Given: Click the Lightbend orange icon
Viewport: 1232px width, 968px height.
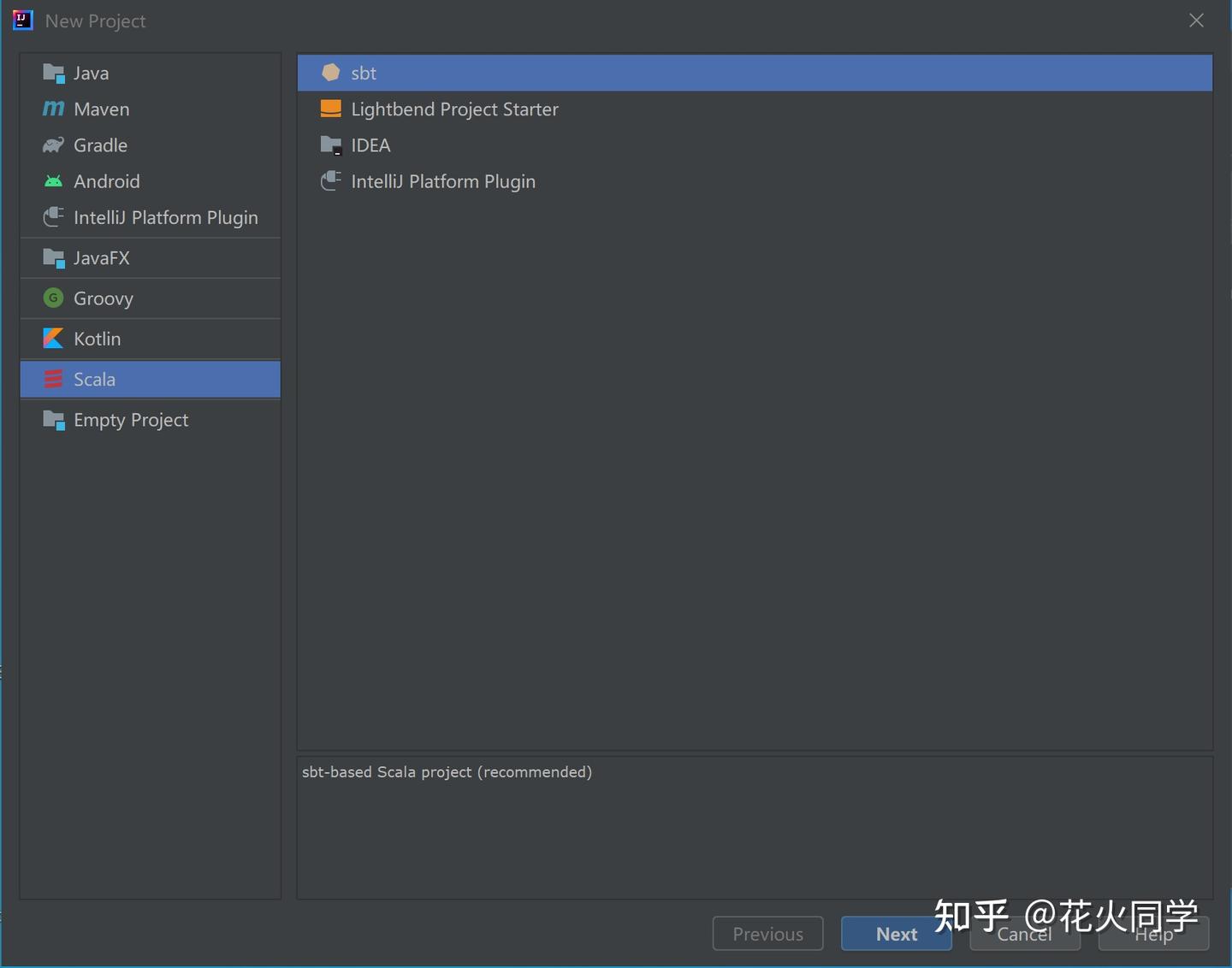Looking at the screenshot, I should [330, 109].
